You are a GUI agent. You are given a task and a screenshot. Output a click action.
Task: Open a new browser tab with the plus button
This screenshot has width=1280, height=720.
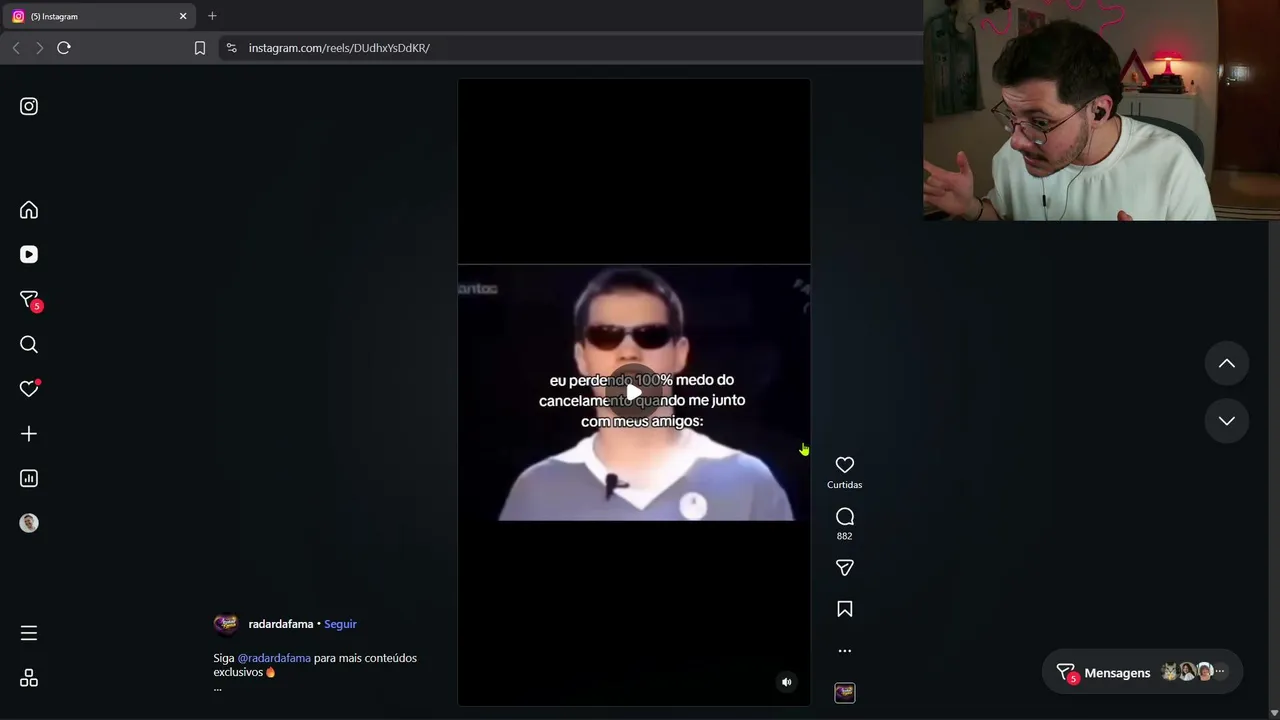pos(212,16)
